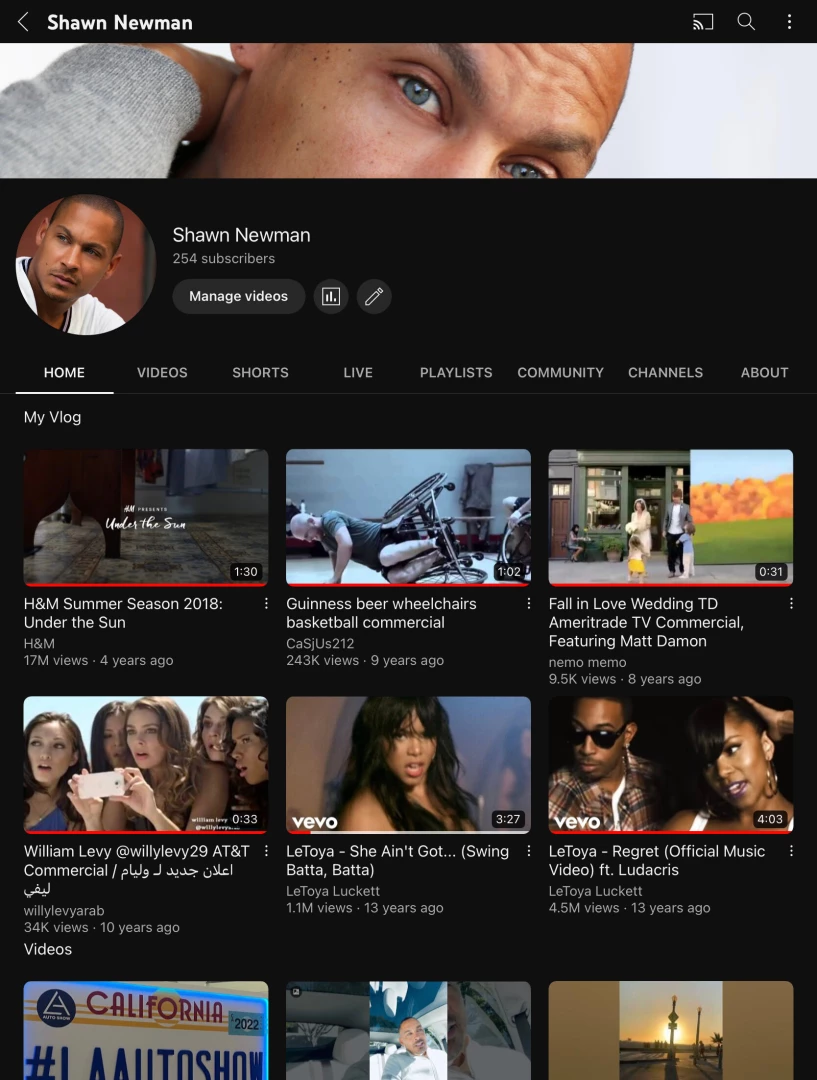Open title 'LeToya - She Ain't Got...'
This screenshot has height=1080, width=817.
click(397, 860)
